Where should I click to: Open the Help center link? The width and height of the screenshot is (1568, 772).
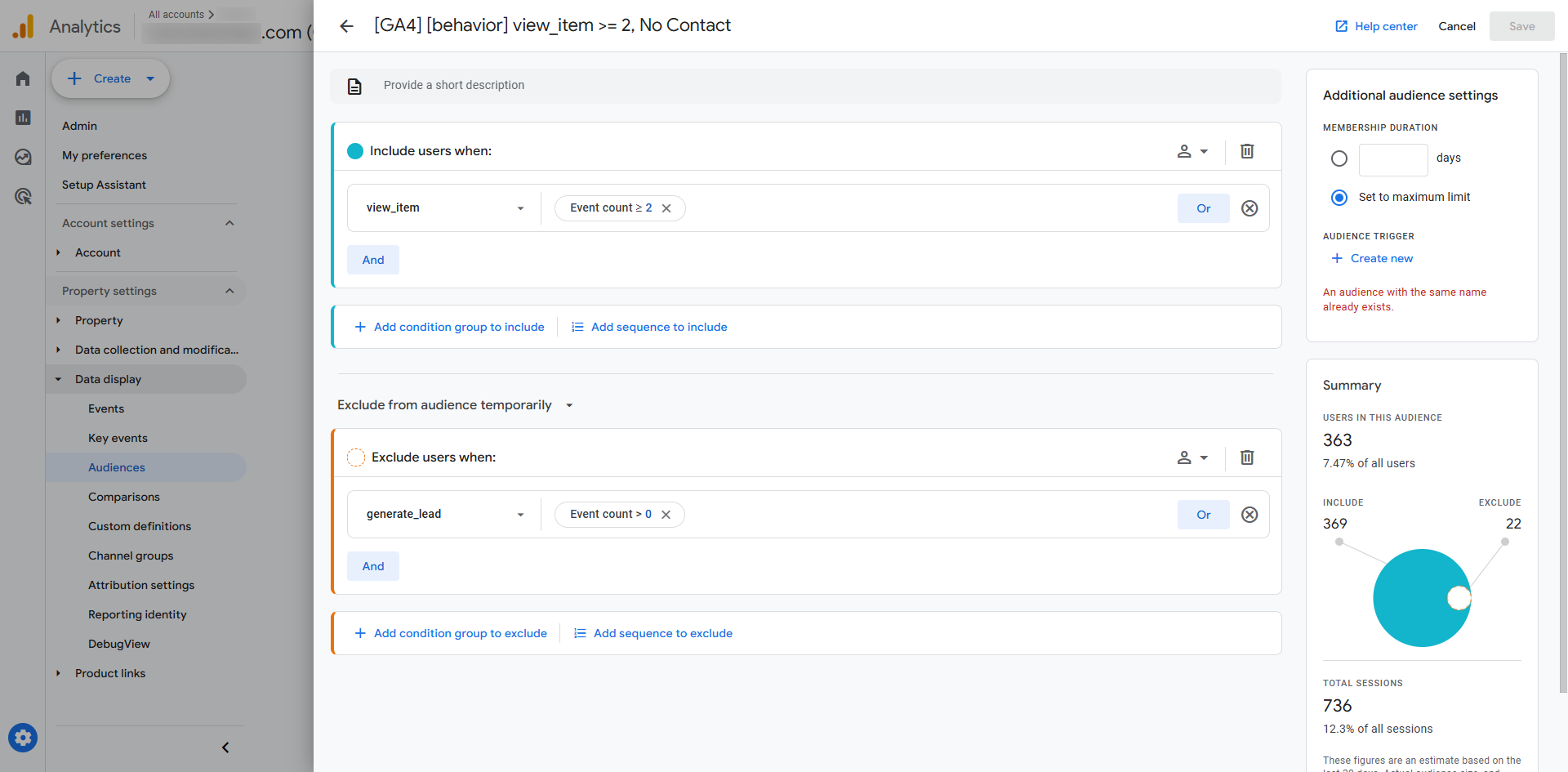coord(1376,26)
